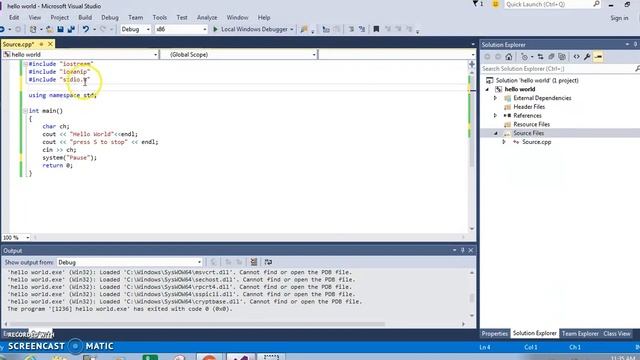
Task: Click the New Project toolbar icon
Action: tap(33, 29)
